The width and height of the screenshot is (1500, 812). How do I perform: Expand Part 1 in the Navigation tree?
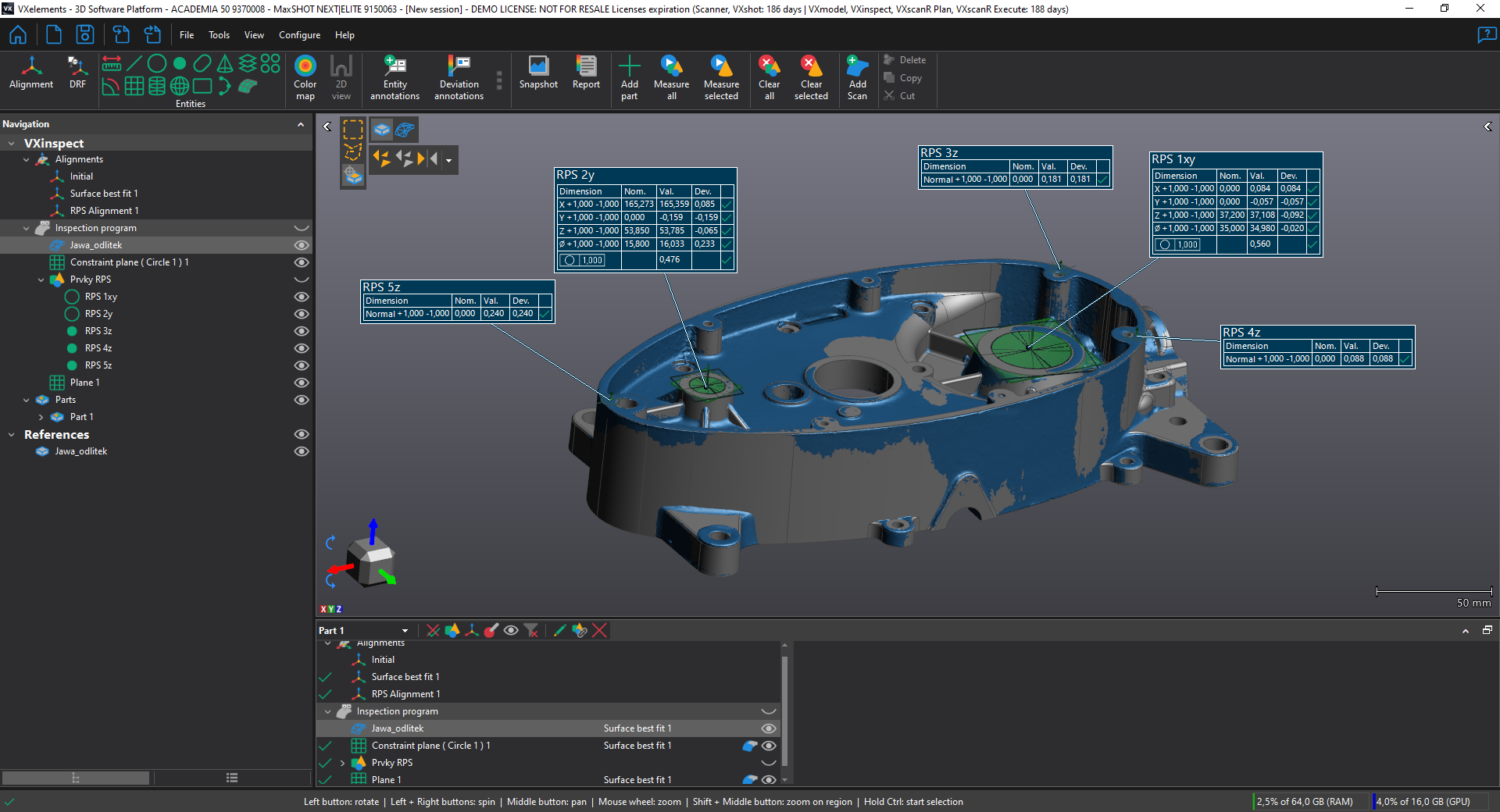41,417
